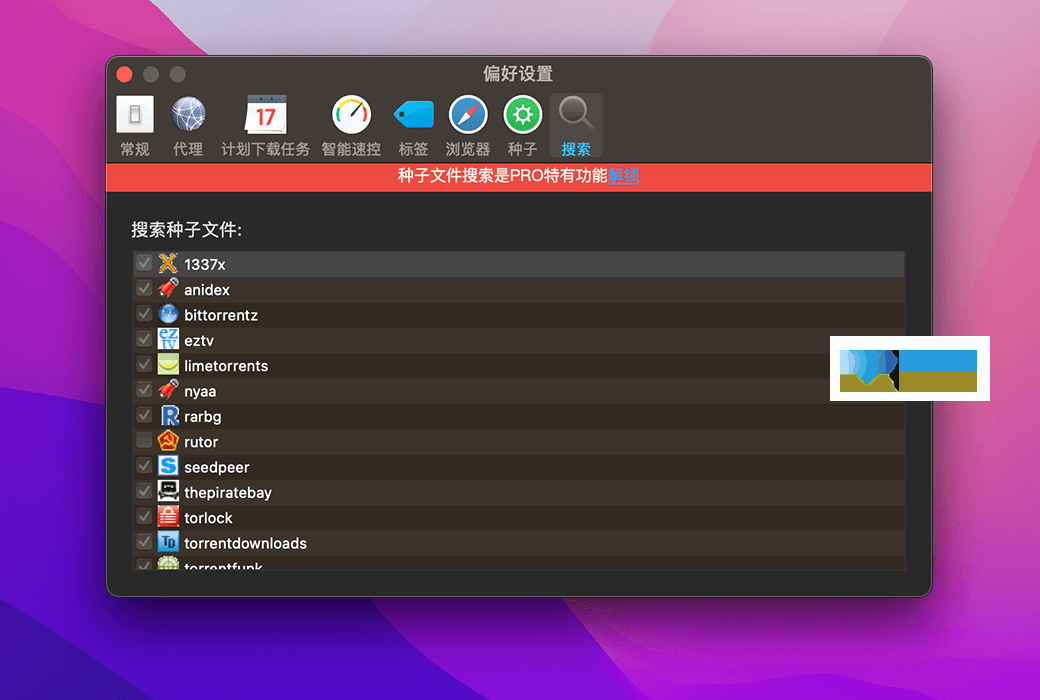Click the "rutor" name text
Image resolution: width=1040 pixels, height=700 pixels.
tap(201, 442)
